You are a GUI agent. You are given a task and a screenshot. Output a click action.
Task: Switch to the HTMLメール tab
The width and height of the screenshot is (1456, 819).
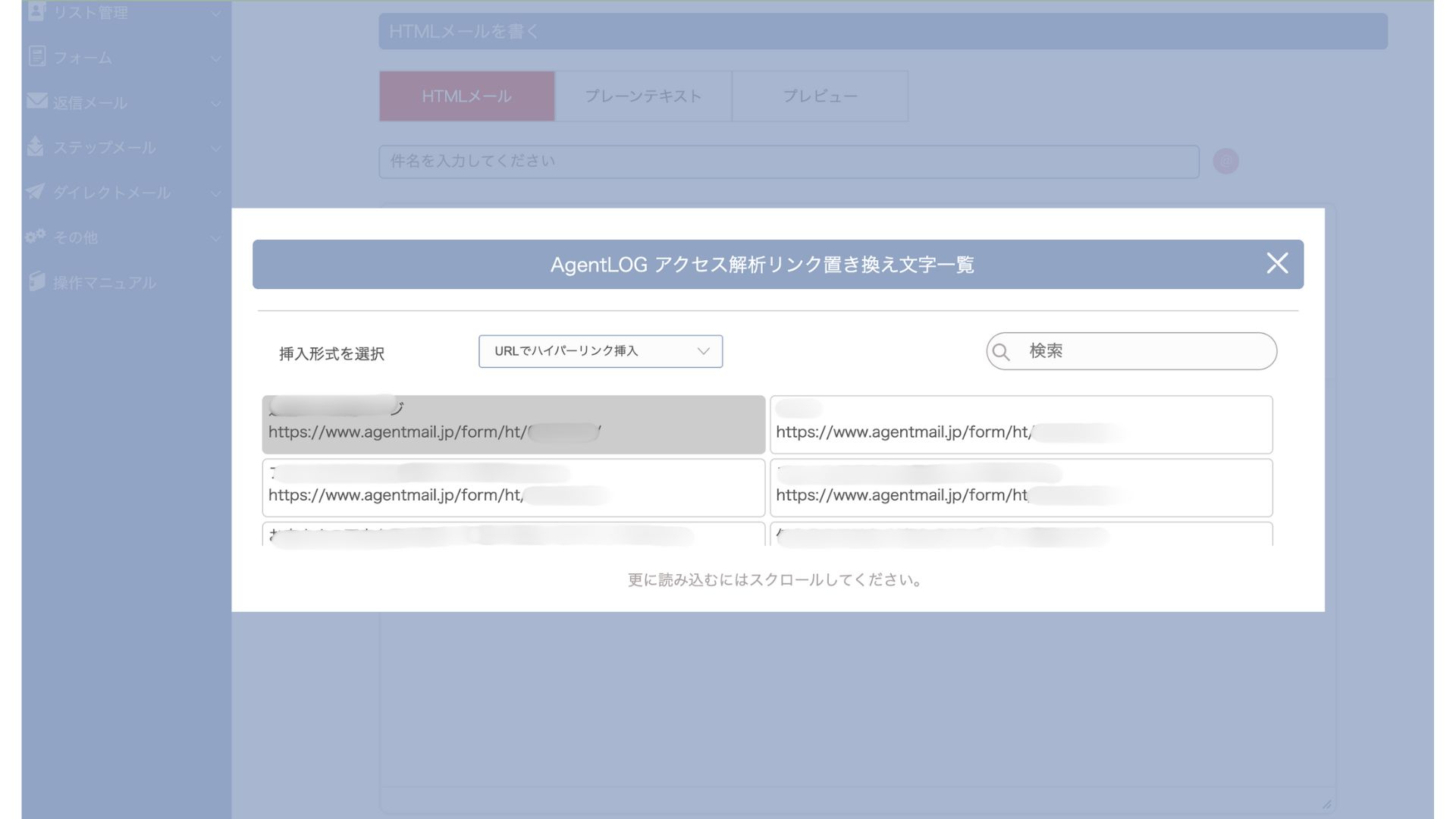click(x=467, y=96)
